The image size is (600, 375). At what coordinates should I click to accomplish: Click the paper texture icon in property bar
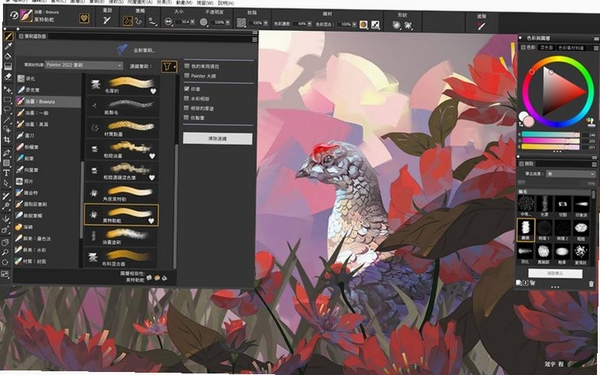click(241, 23)
